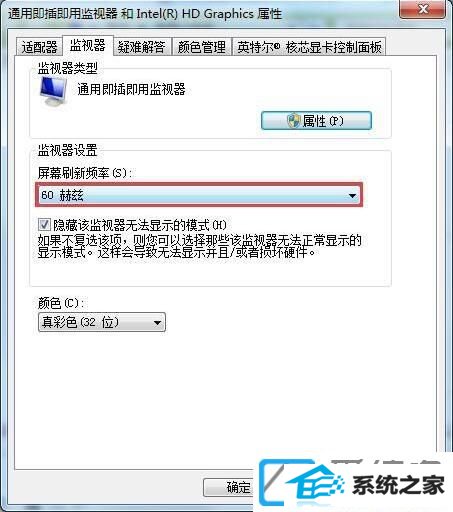This screenshot has height=512, width=453.
Task: Switch to the 适配器 tab
Action: [x=39, y=47]
